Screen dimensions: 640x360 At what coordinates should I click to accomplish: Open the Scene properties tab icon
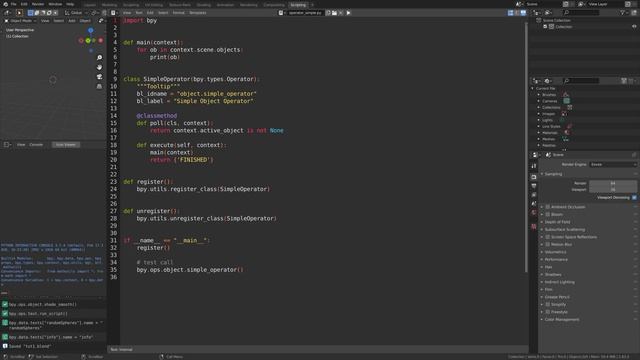click(534, 204)
